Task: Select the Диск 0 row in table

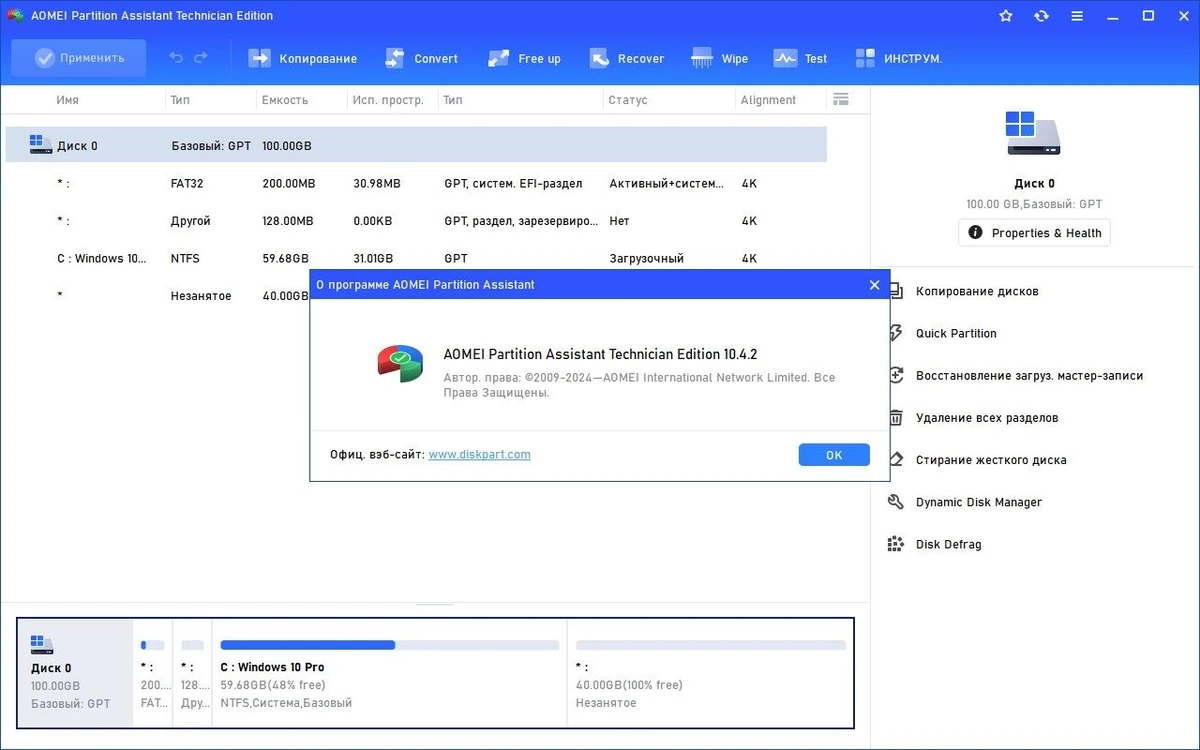Action: 416,145
